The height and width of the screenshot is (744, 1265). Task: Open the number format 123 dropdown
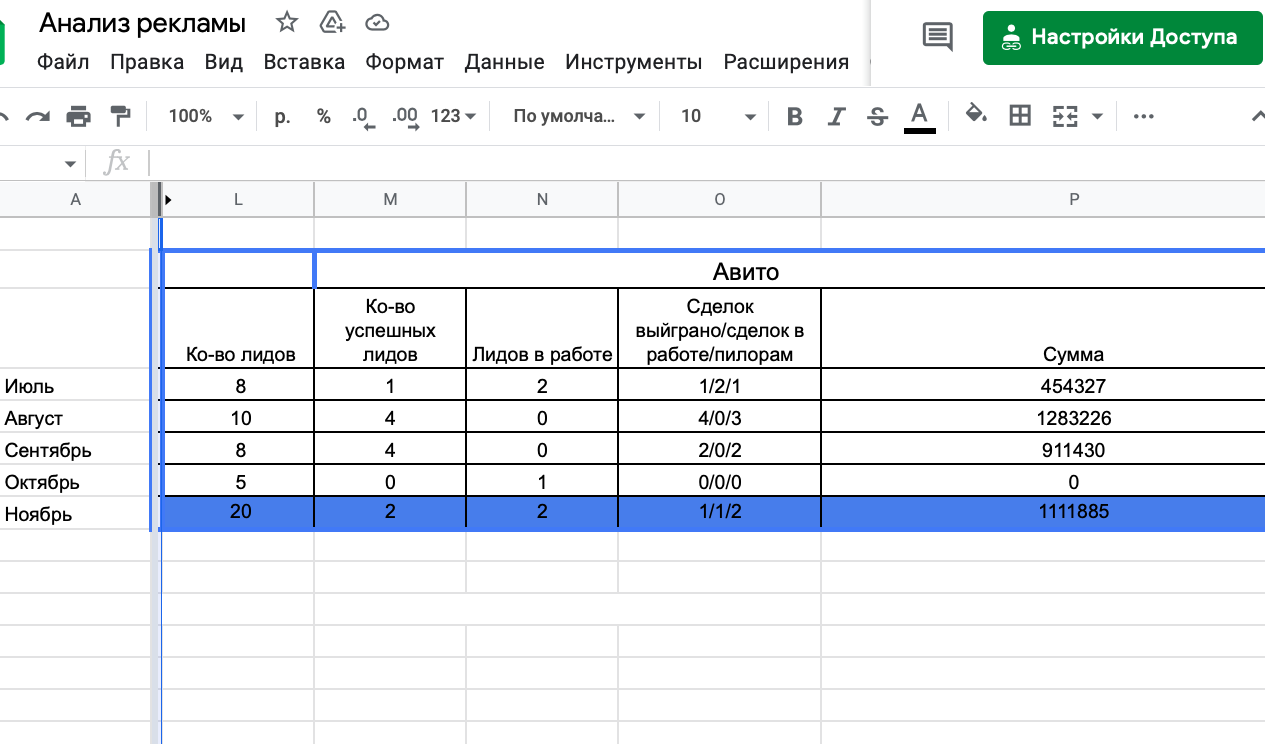[x=449, y=116]
